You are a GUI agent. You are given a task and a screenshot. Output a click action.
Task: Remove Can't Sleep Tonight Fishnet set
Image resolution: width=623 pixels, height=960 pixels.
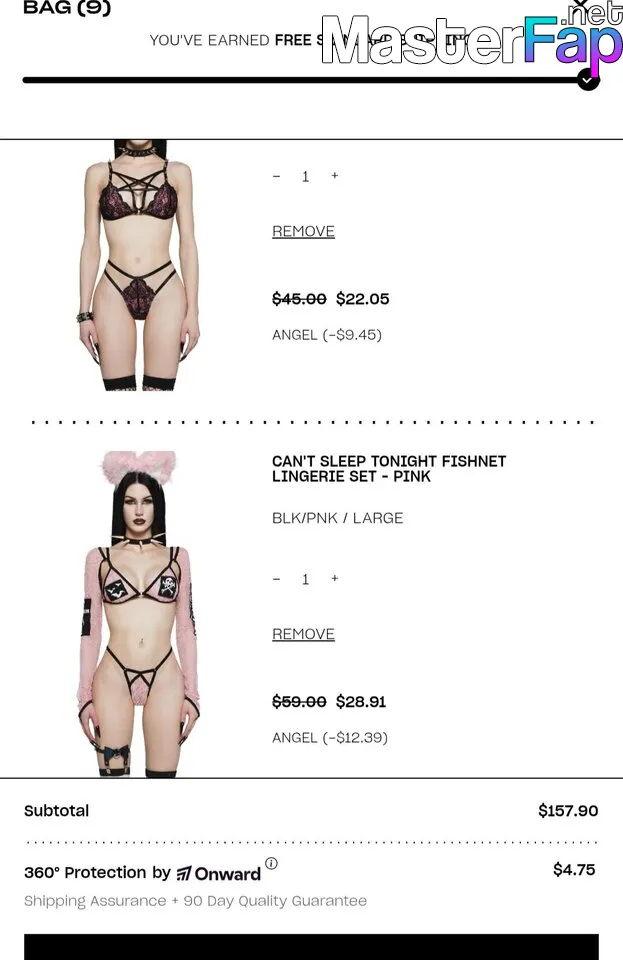click(x=304, y=634)
